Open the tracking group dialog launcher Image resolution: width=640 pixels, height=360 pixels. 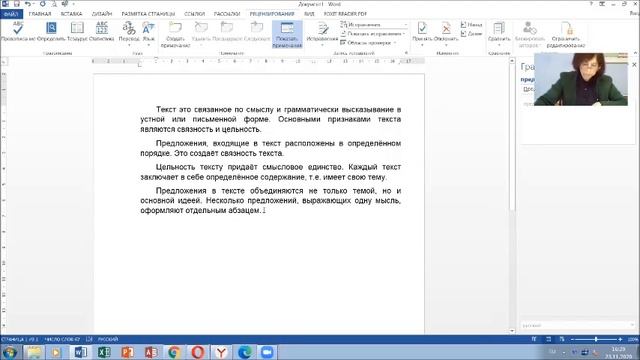[x=406, y=53]
